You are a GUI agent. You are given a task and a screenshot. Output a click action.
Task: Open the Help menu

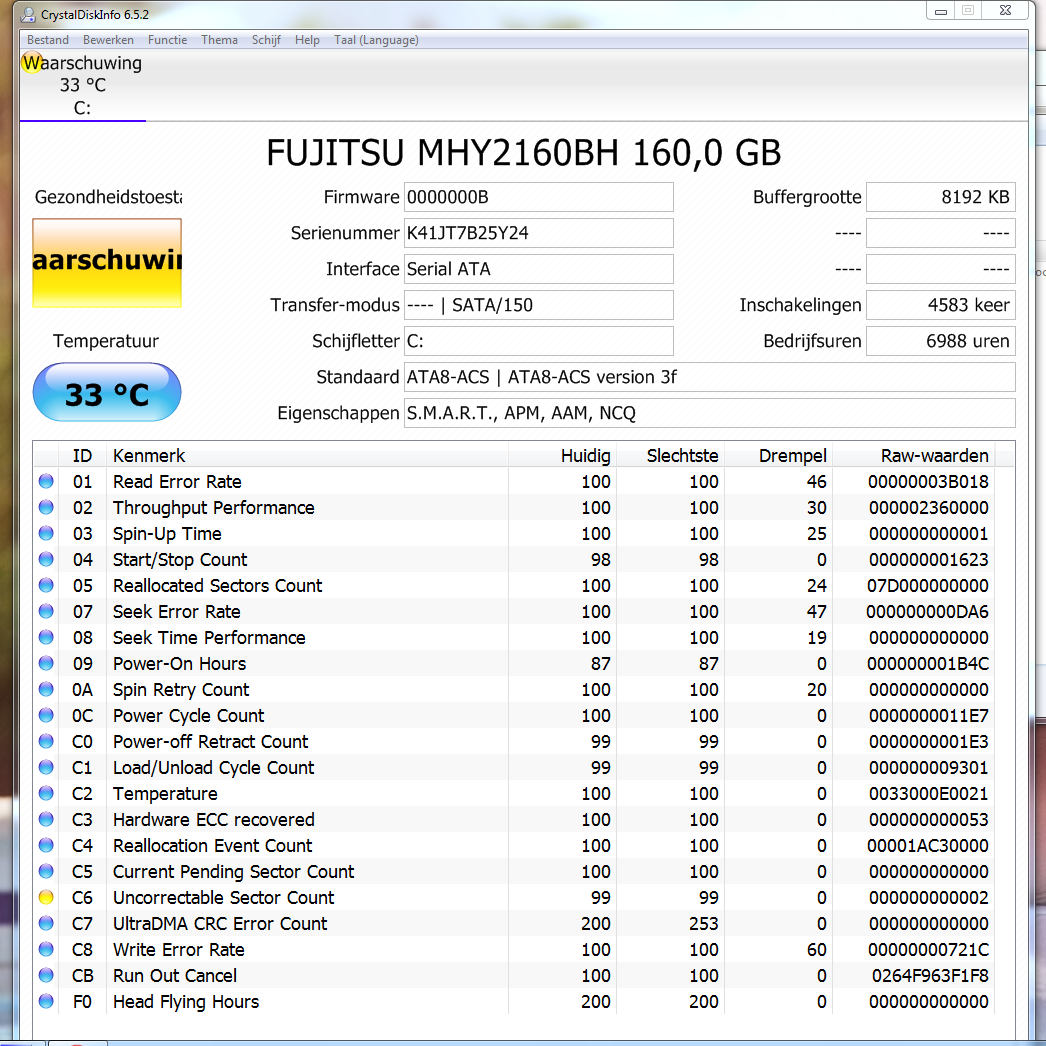tap(308, 40)
